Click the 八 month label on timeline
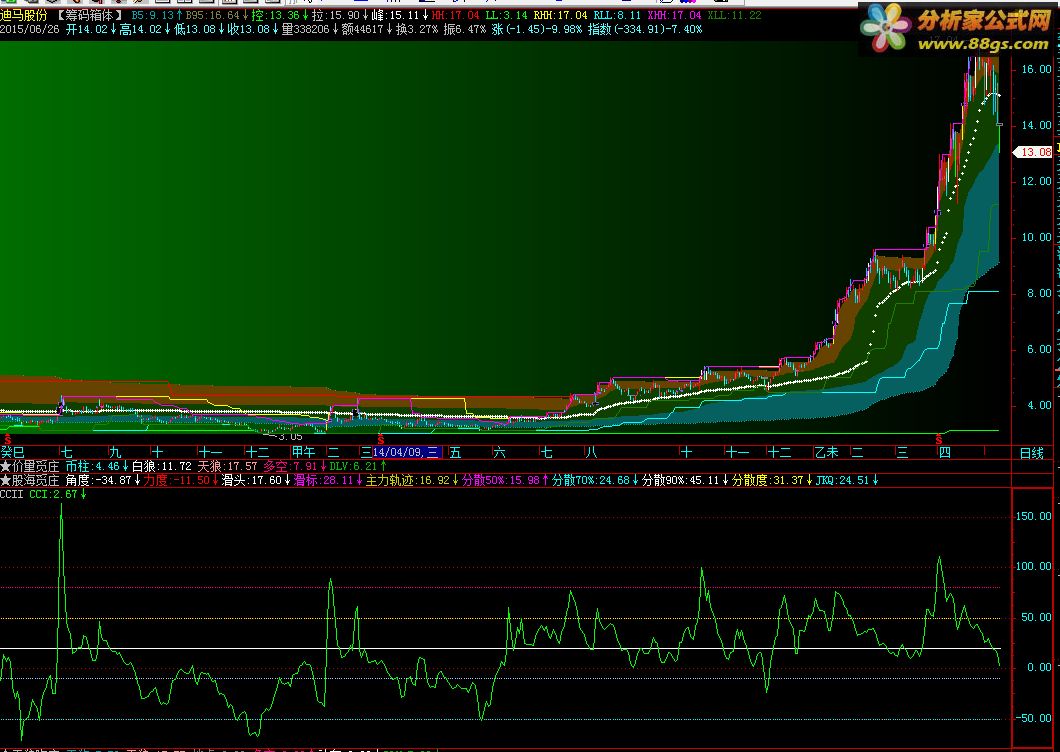The height and width of the screenshot is (752, 1060). [592, 452]
